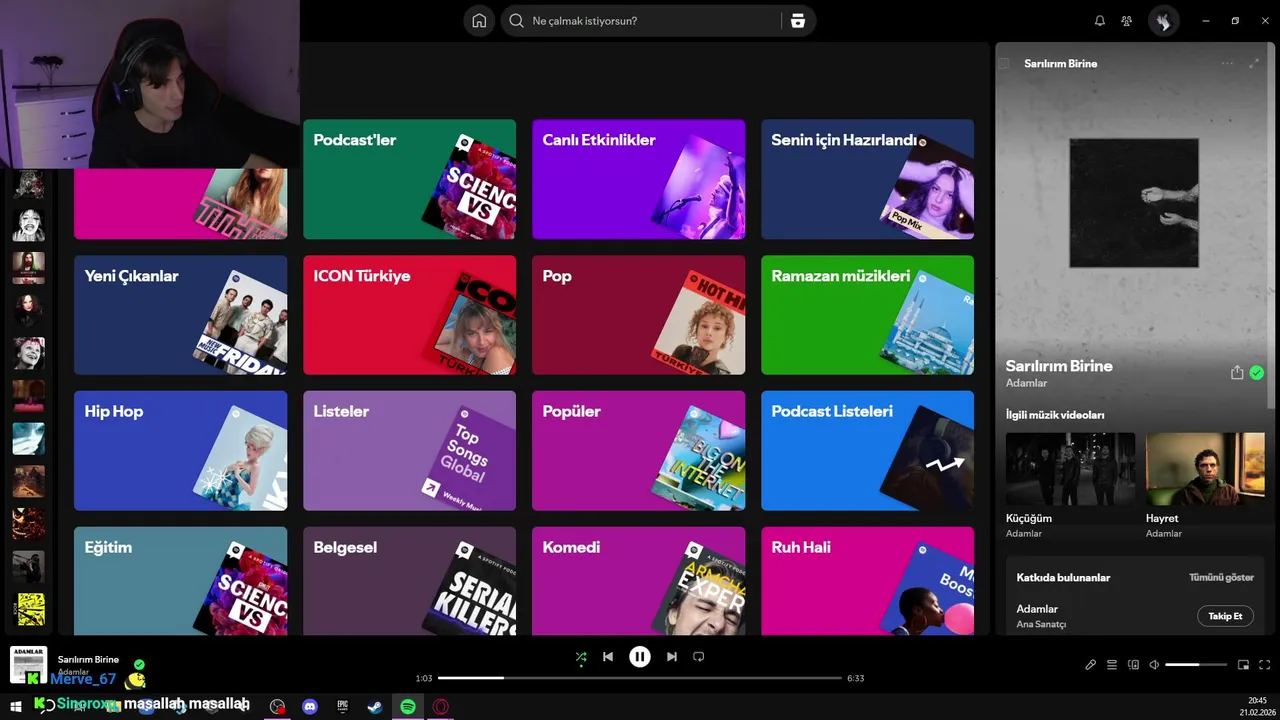Viewport: 1280px width, 720px height.
Task: Pause the current song
Action: click(x=640, y=657)
